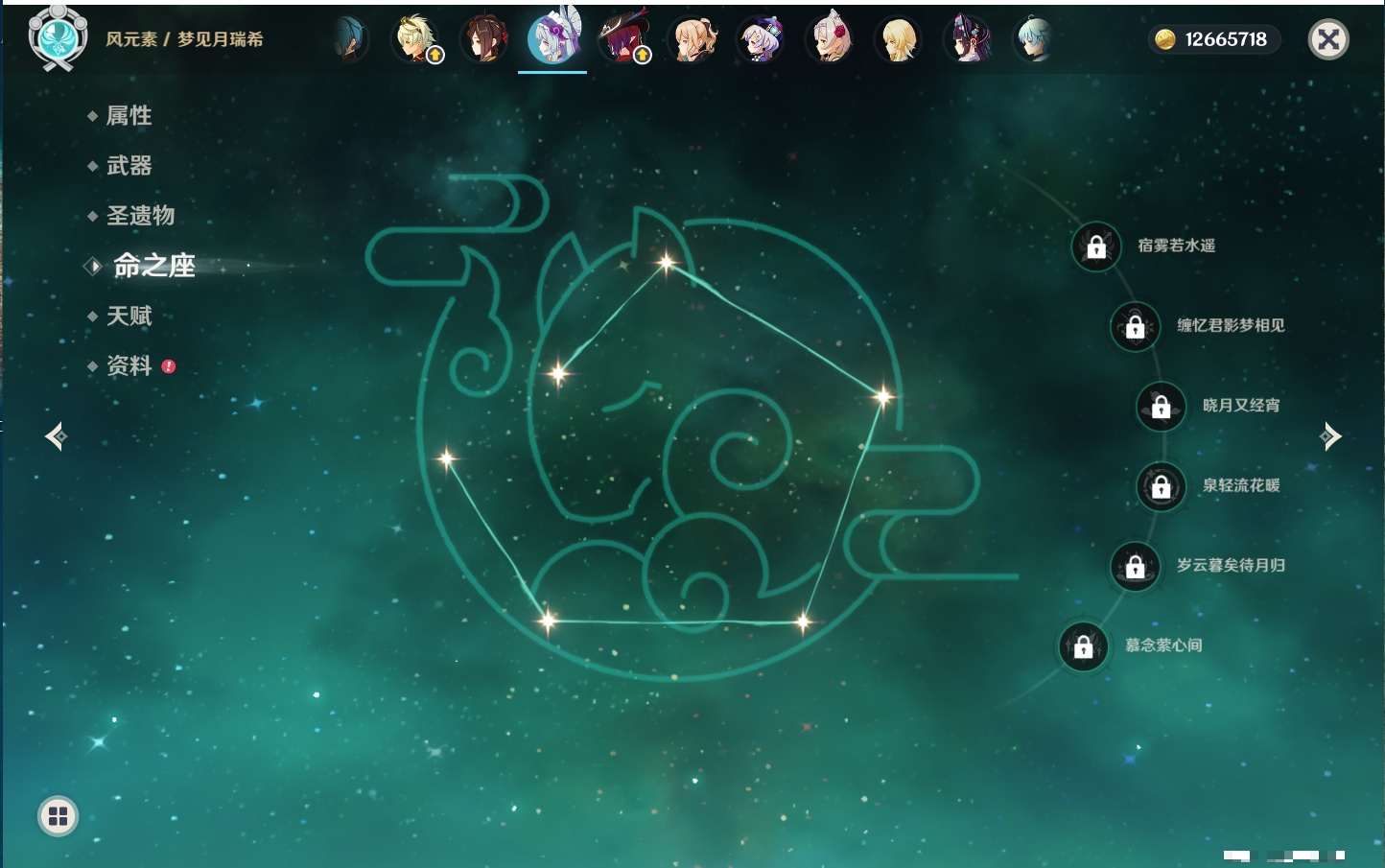The height and width of the screenshot is (868, 1385).
Task: Click the lock icon beside 泉轻流花暖
Action: click(1162, 486)
